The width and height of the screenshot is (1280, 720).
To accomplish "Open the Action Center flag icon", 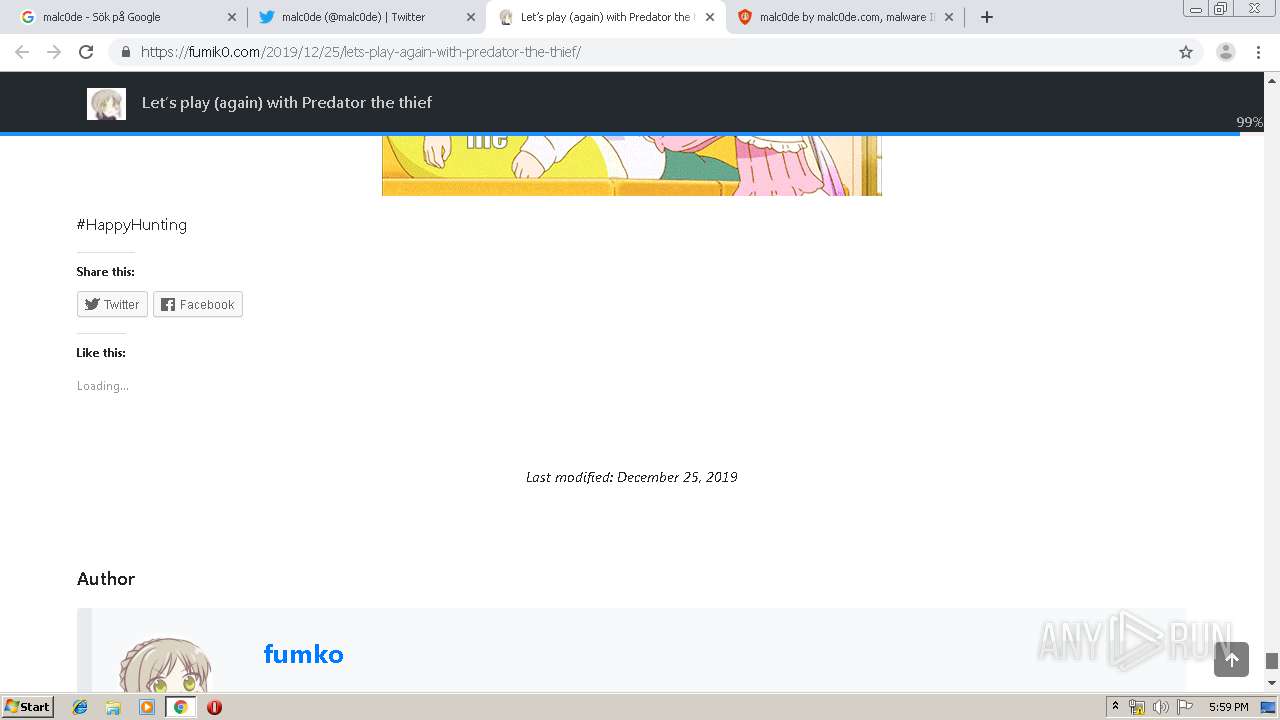I will [1185, 707].
